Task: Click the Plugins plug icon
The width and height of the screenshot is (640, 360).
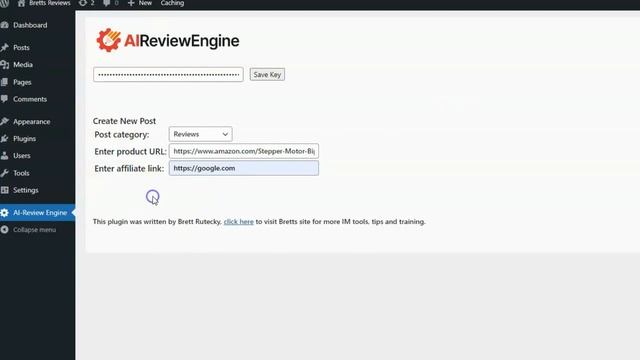Action: 4,139
